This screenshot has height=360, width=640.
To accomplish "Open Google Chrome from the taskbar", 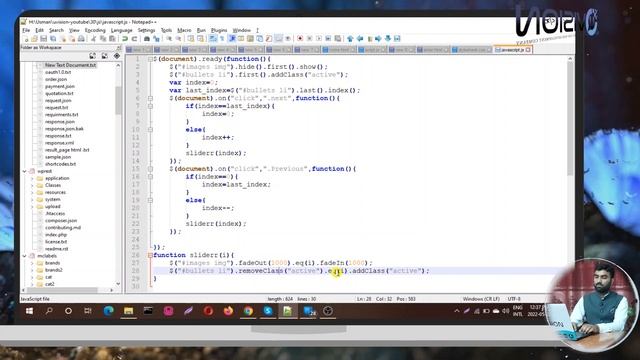I will [x=248, y=311].
